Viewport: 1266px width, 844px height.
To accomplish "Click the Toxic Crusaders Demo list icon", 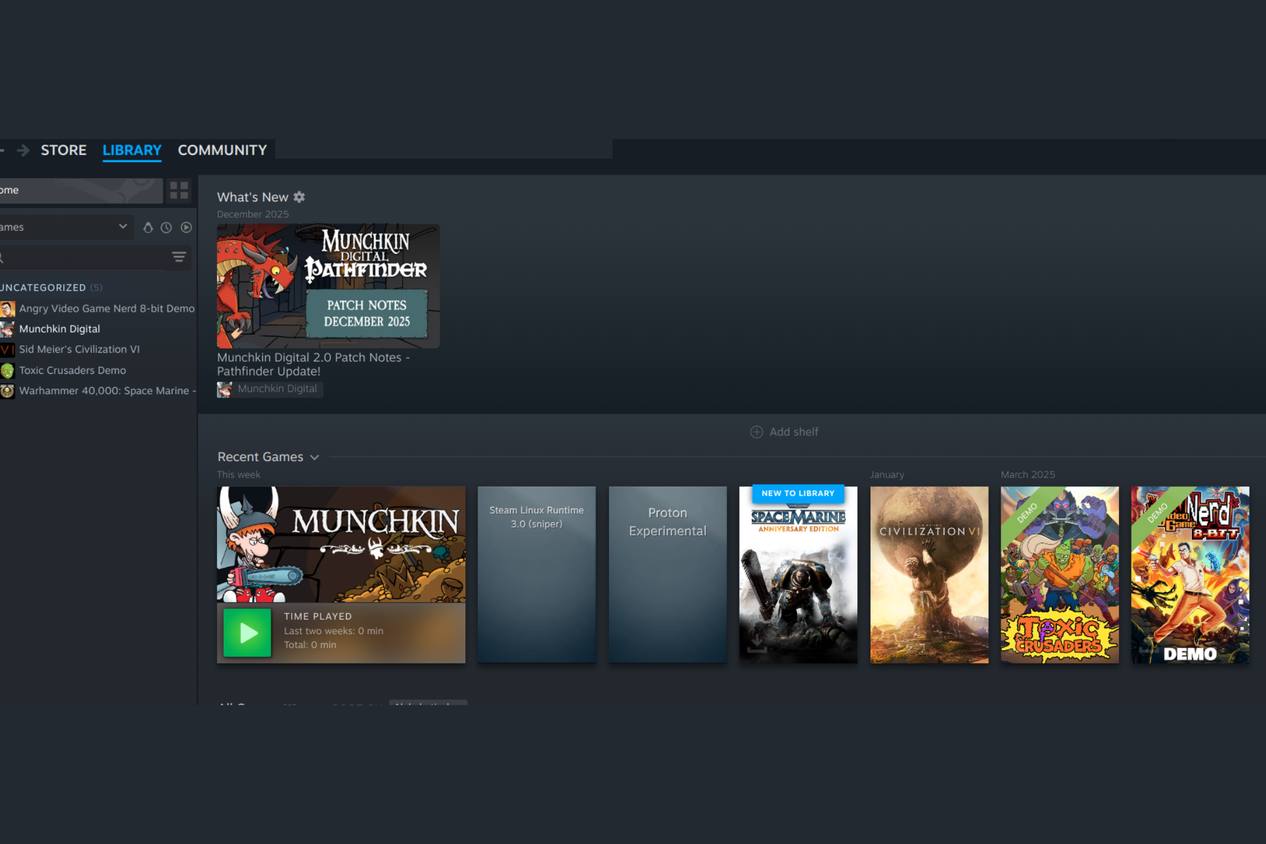I will (x=7, y=371).
